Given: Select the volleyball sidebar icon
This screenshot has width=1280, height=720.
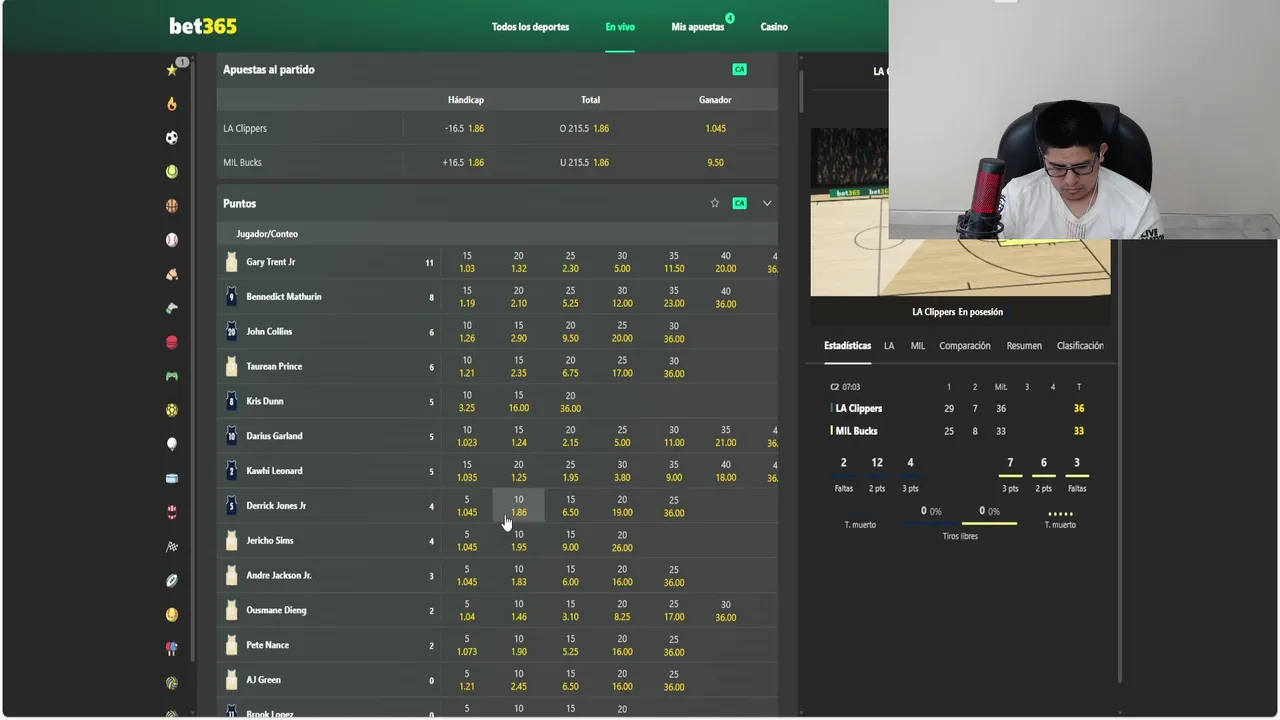Looking at the screenshot, I should [x=172, y=683].
